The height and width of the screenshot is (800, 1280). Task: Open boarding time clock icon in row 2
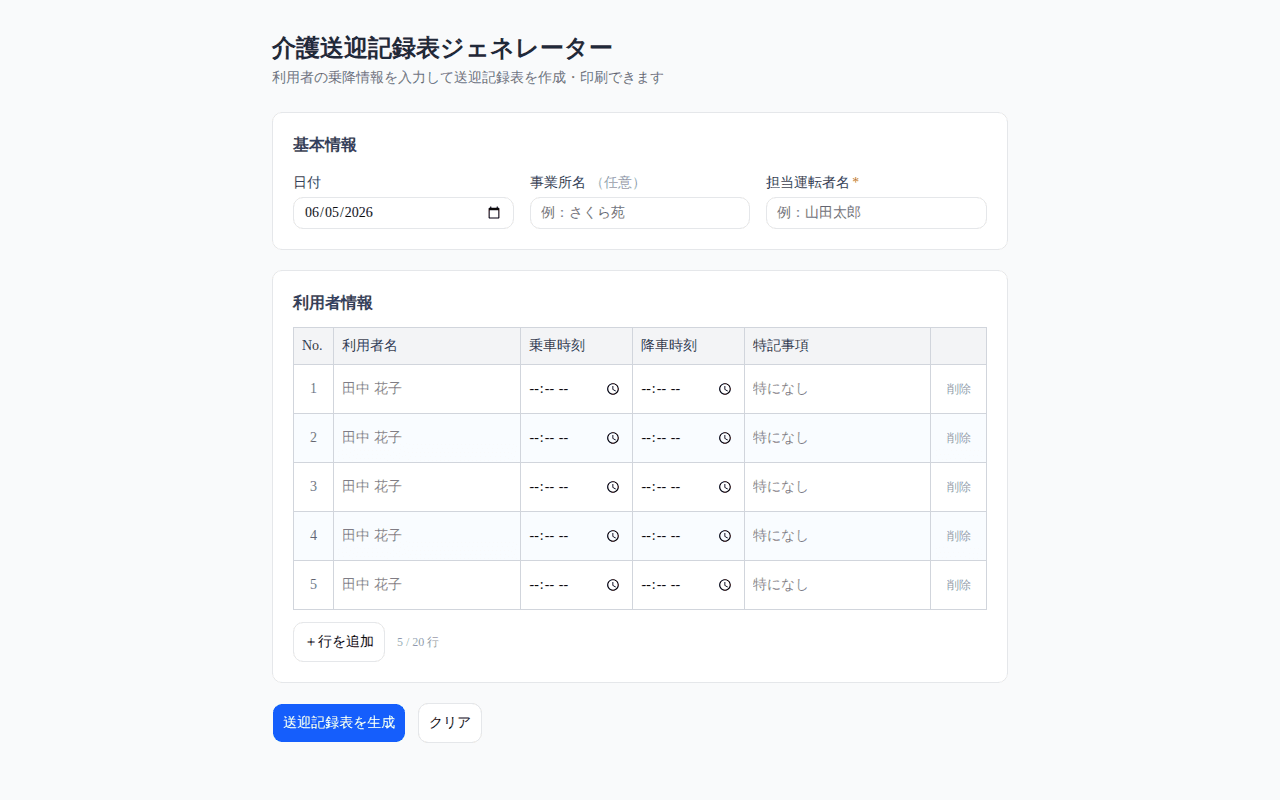click(x=613, y=438)
